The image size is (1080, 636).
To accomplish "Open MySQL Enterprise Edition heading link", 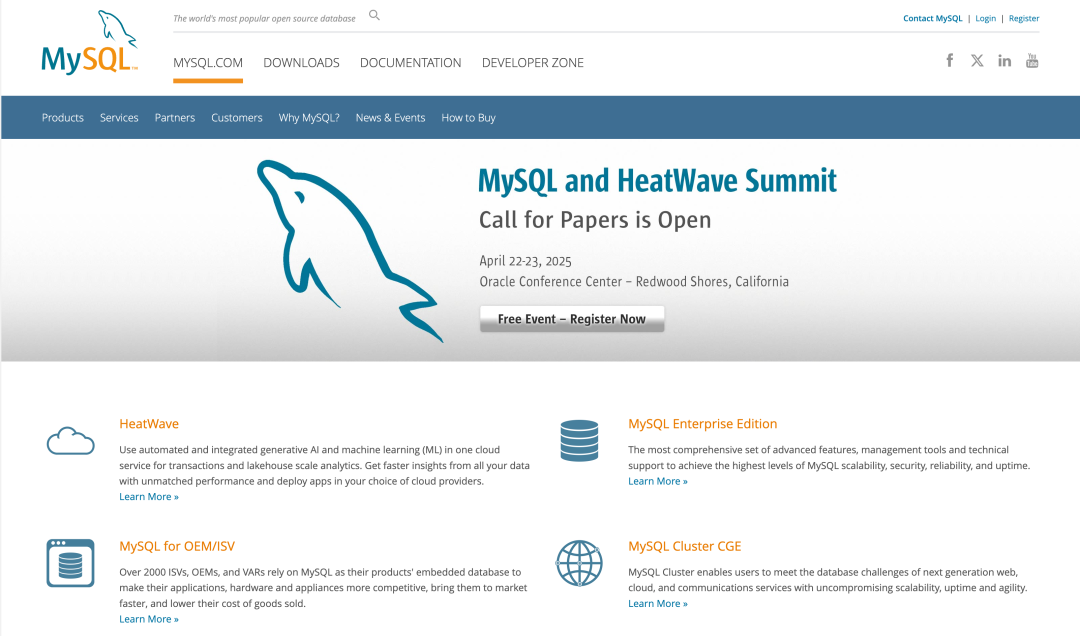I will click(703, 424).
